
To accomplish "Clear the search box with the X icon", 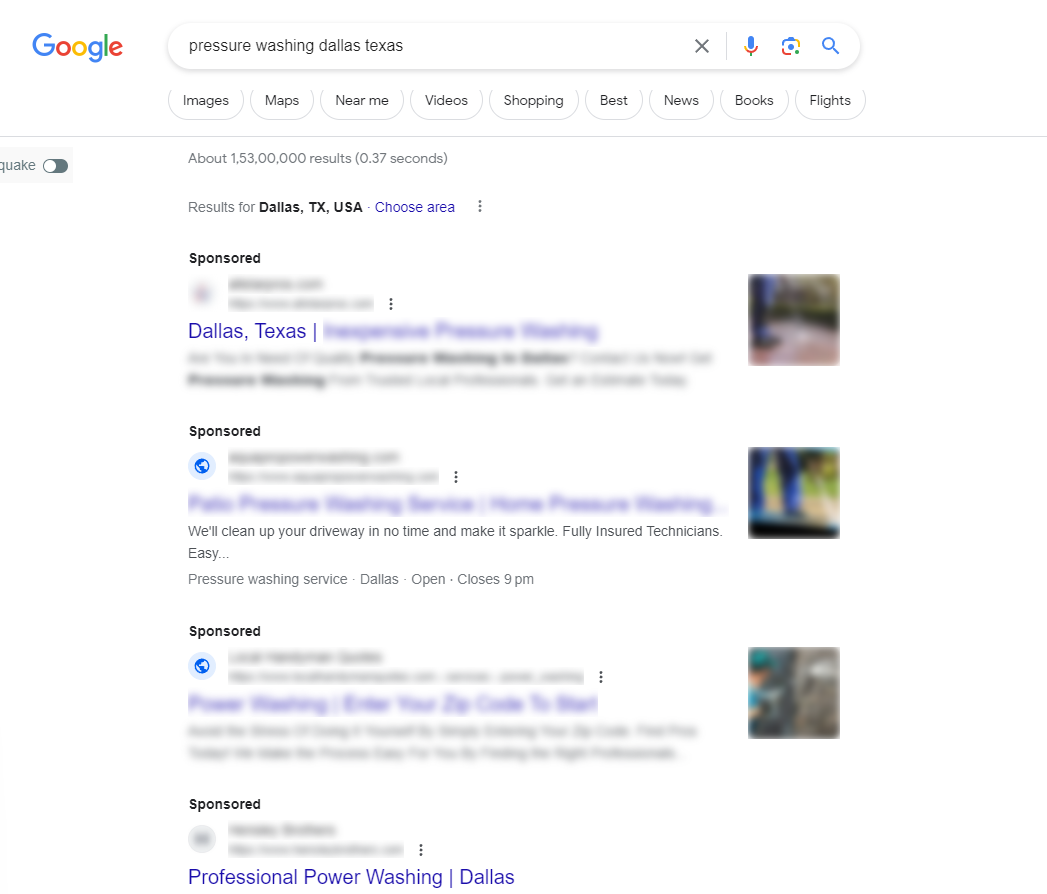I will (x=702, y=46).
